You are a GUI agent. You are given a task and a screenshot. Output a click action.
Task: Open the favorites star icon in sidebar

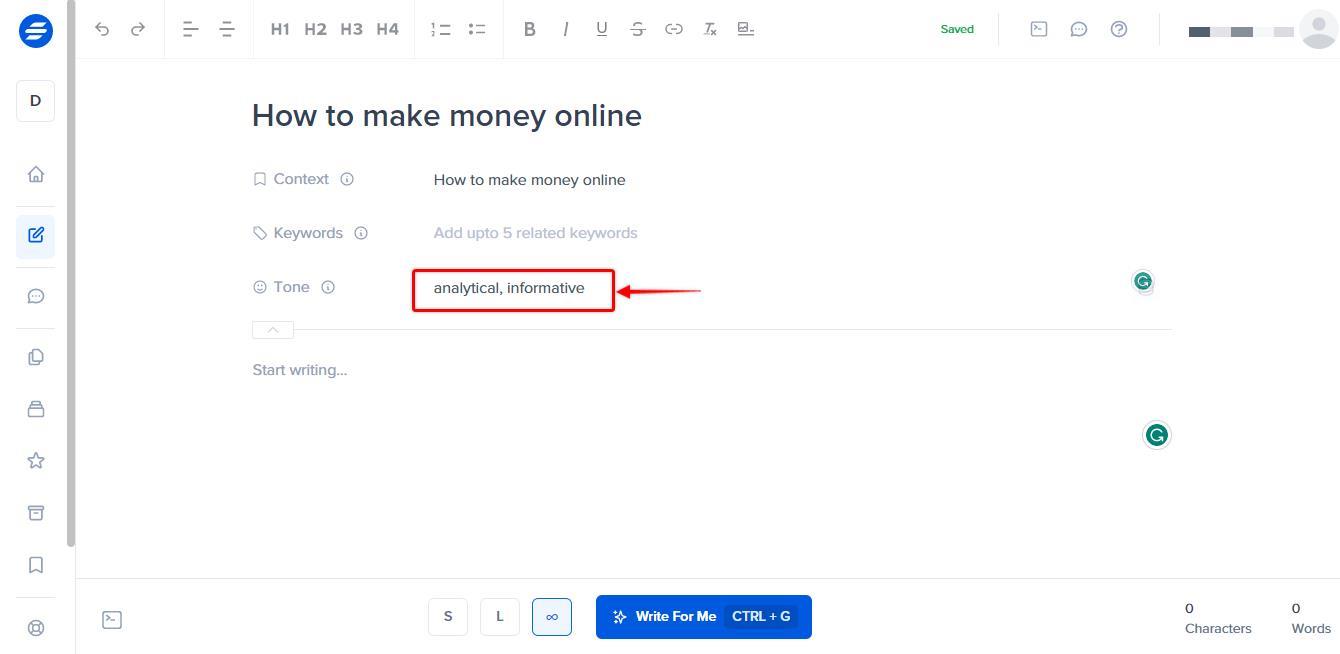(36, 460)
